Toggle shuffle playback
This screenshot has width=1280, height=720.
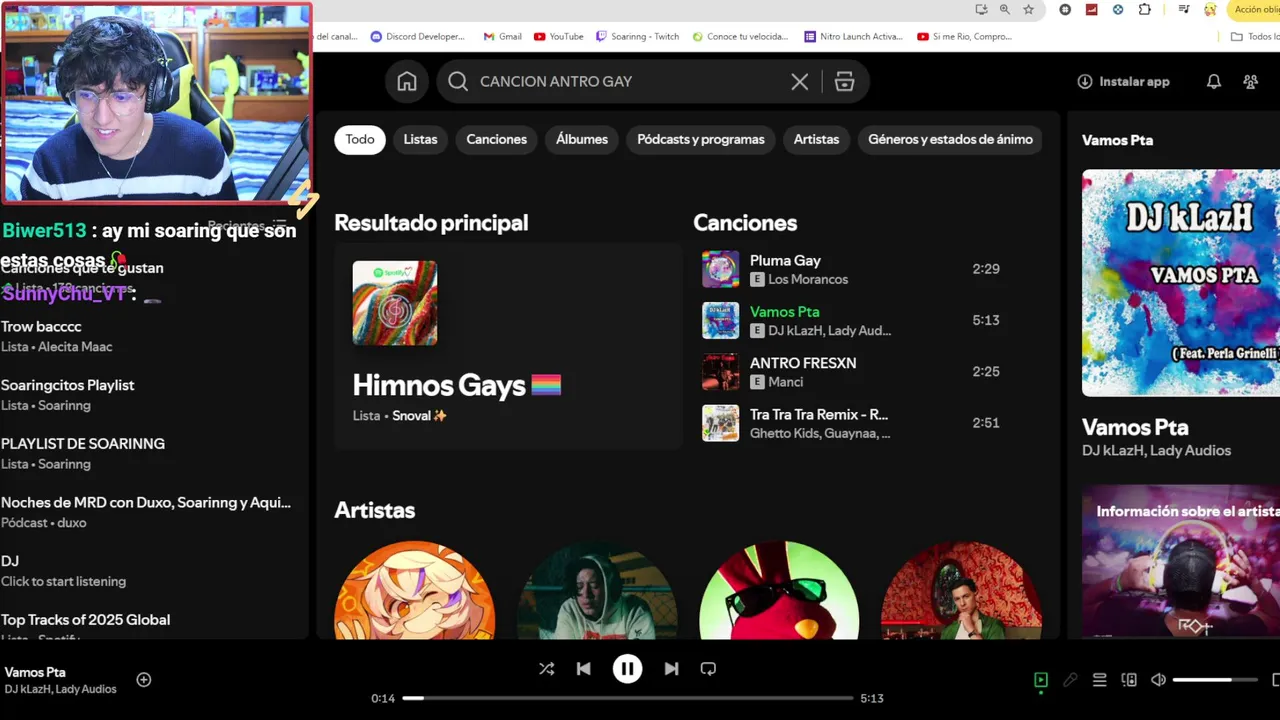546,669
